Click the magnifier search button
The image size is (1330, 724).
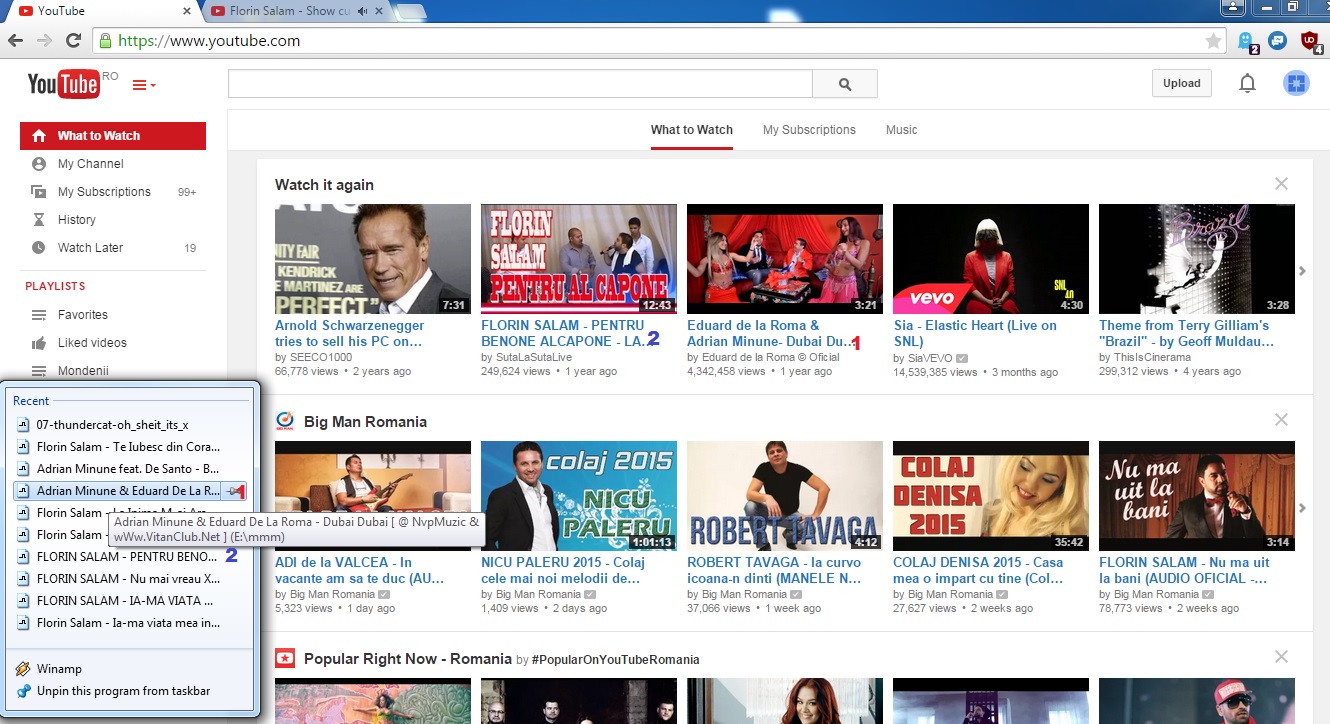(x=845, y=84)
